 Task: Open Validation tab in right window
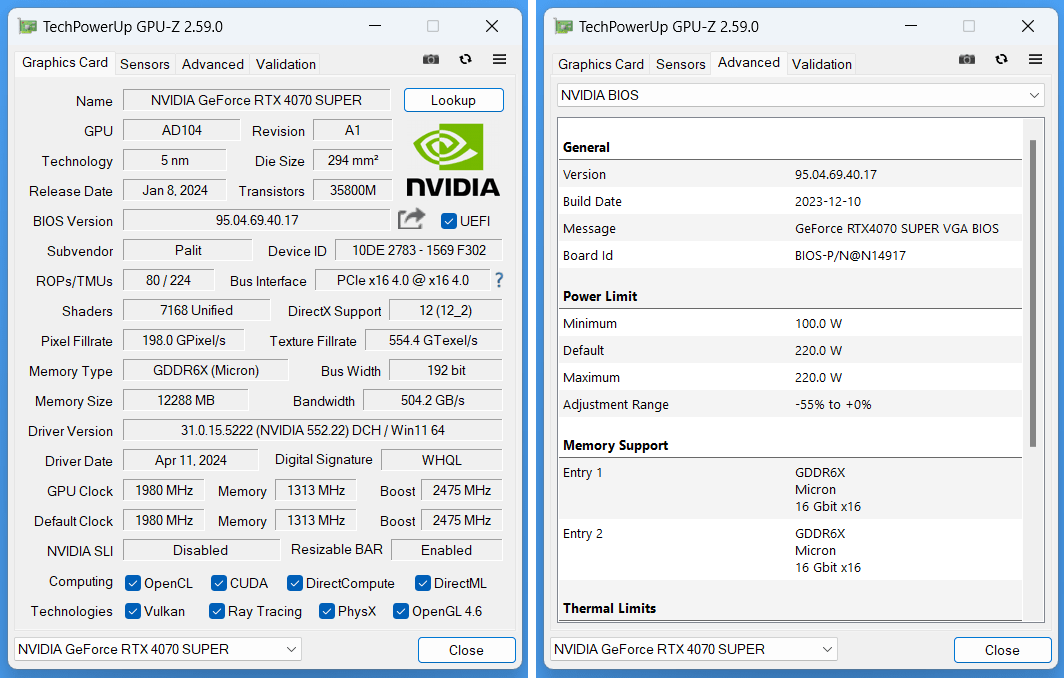[822, 64]
